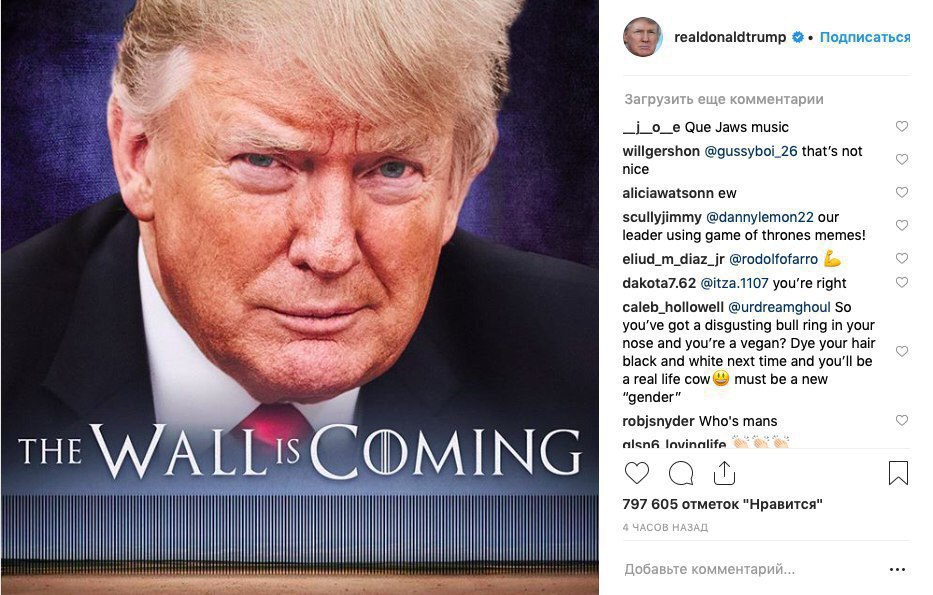Image resolution: width=933 pixels, height=595 pixels.
Task: View the 797 605 likes count
Action: 722,504
